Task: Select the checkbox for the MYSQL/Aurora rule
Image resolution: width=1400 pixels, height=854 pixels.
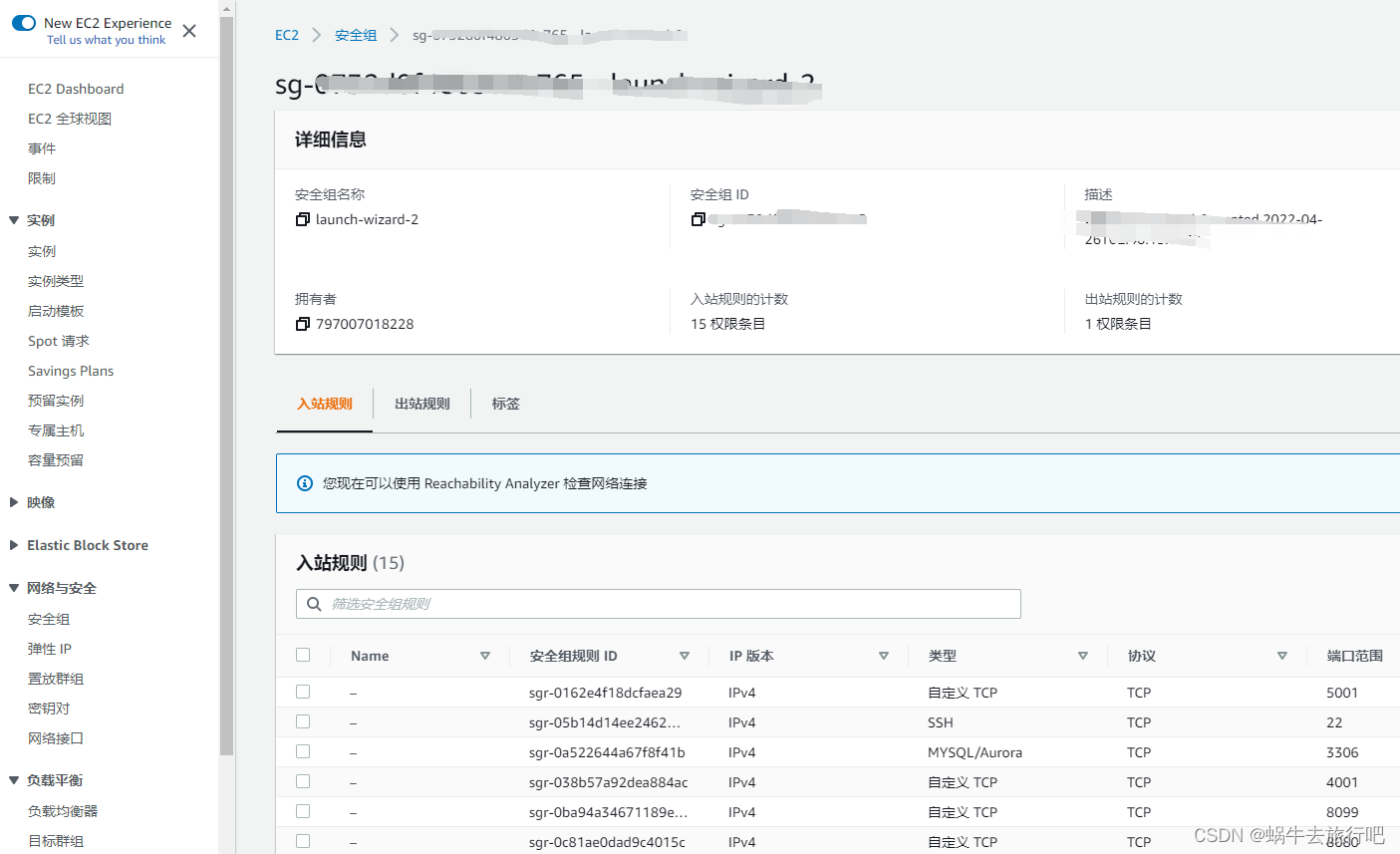Action: [x=303, y=751]
